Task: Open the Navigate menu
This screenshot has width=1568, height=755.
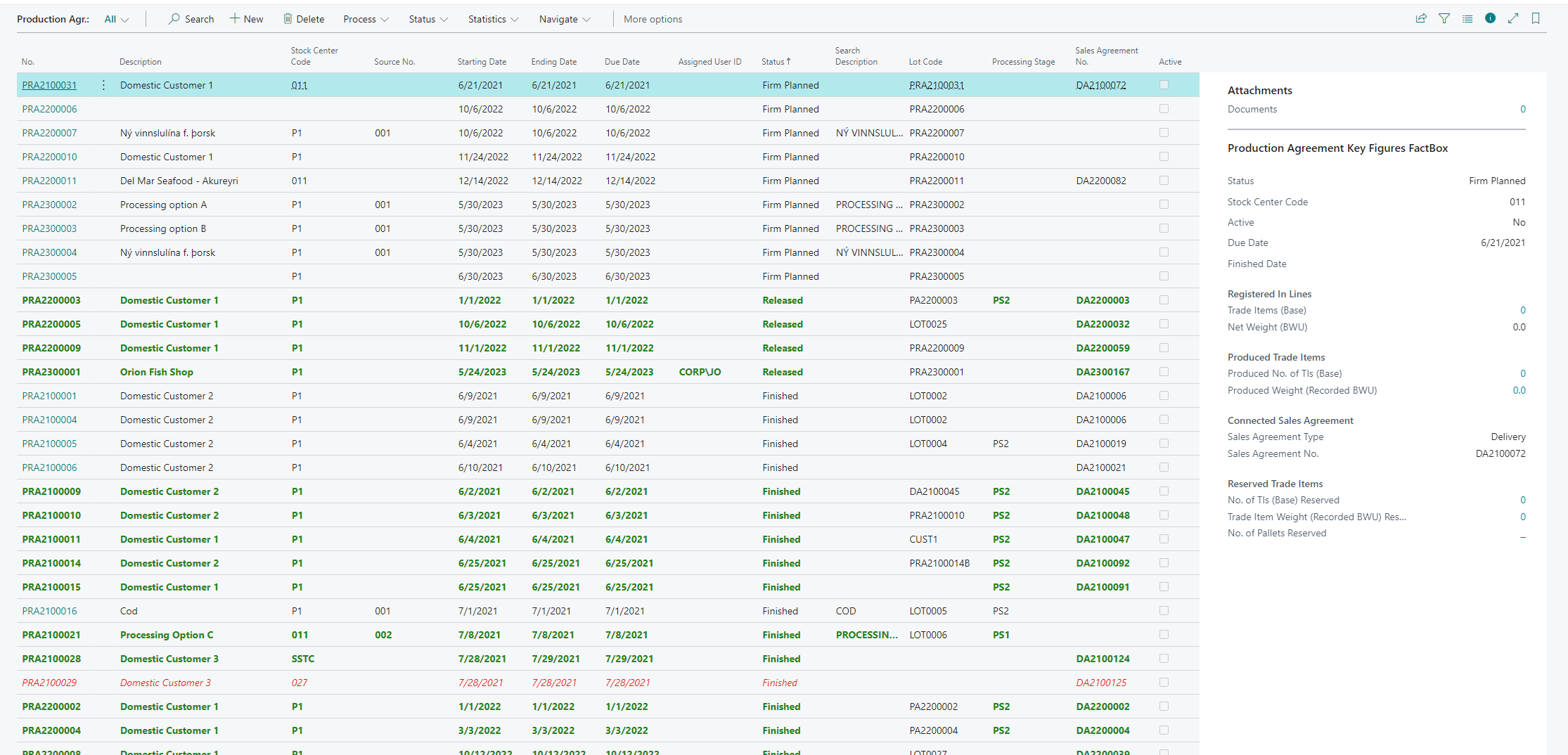Action: click(x=565, y=19)
